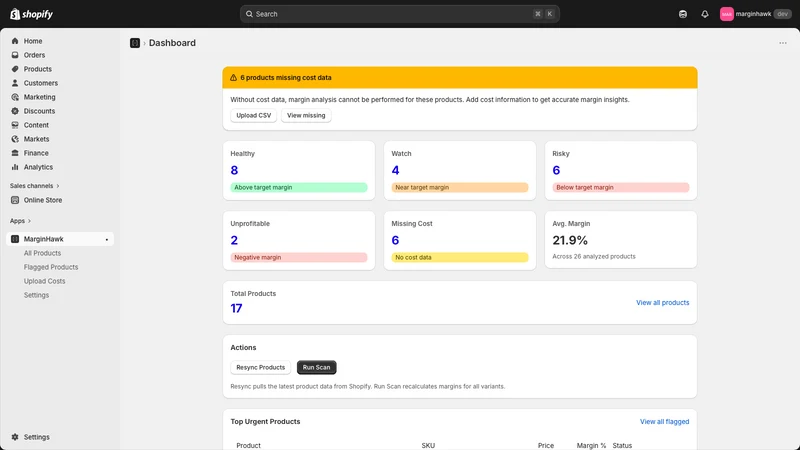800x450 pixels.
Task: Click the SKU column header
Action: click(x=428, y=445)
